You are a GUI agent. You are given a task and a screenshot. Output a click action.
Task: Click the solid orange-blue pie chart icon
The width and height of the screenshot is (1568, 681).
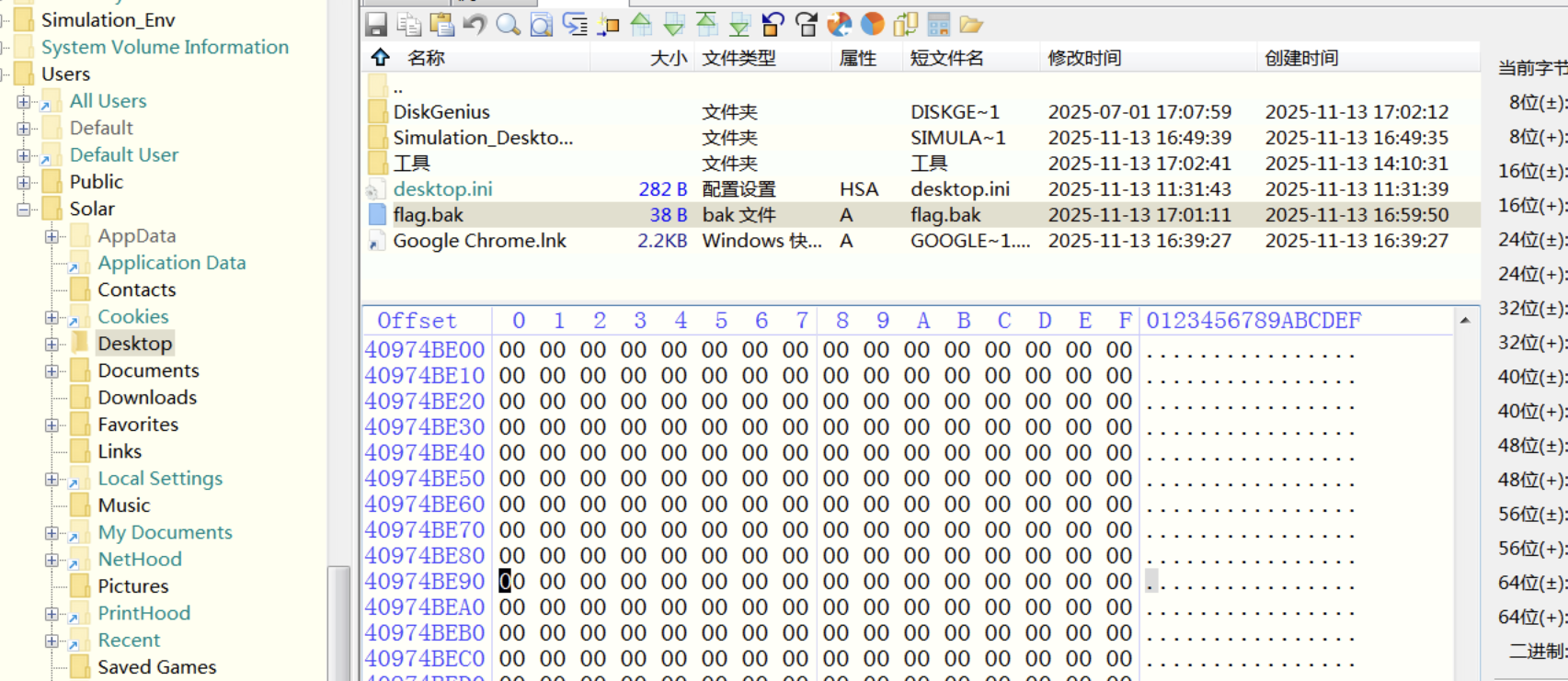pyautogui.click(x=872, y=25)
